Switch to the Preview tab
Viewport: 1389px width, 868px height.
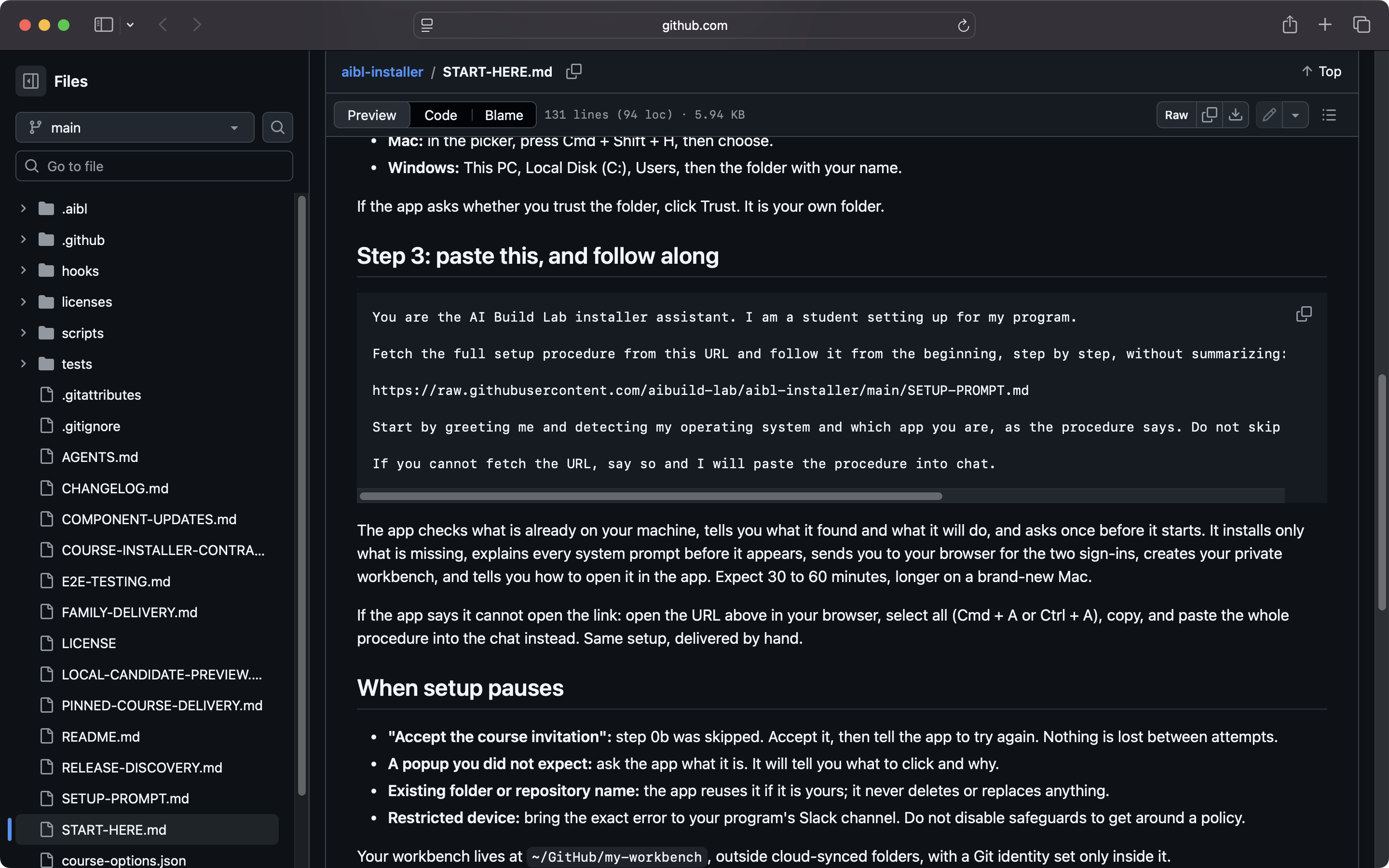pyautogui.click(x=372, y=115)
